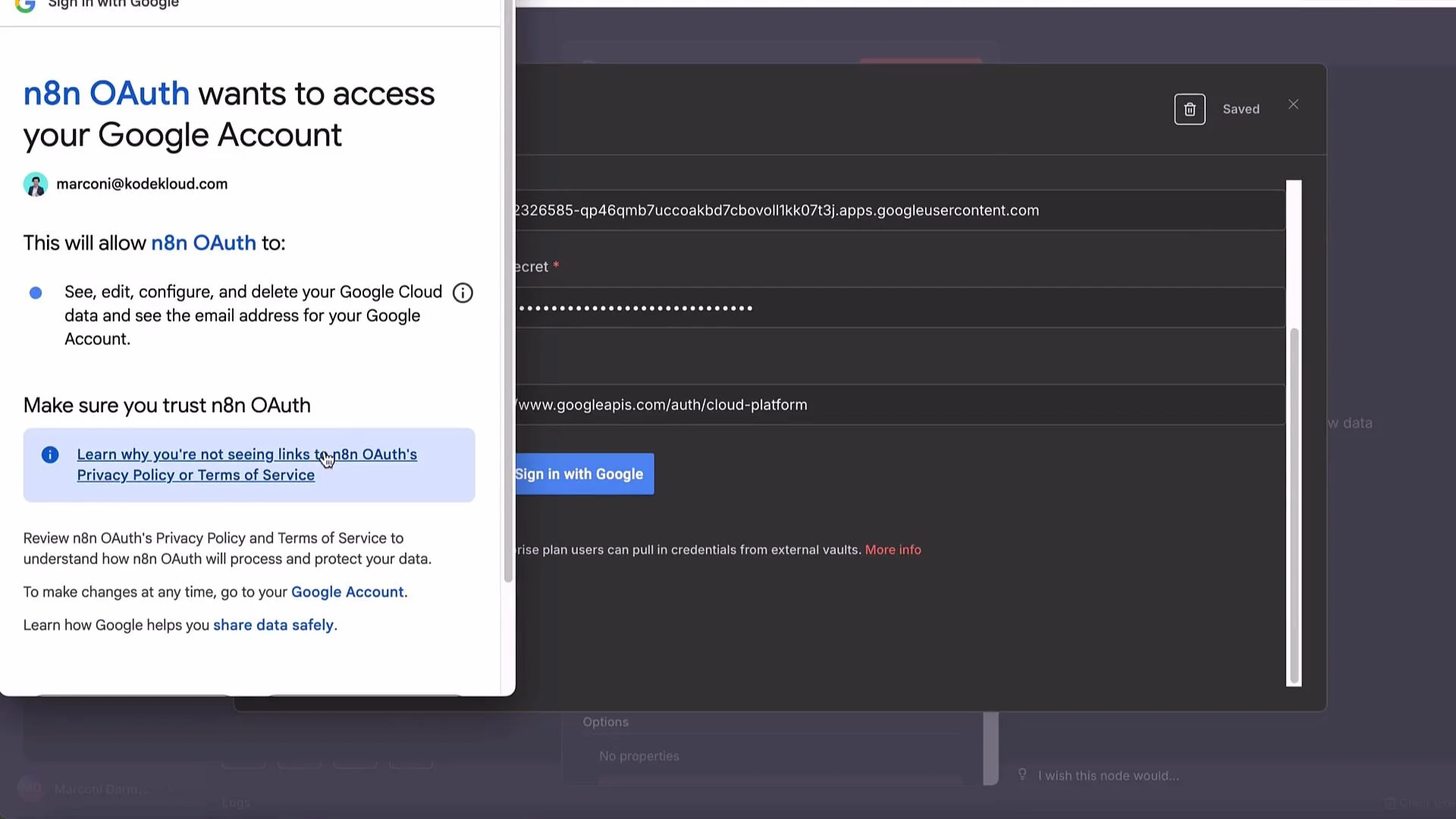Click the masked Client Secret field
This screenshot has height=819, width=1456.
point(899,307)
